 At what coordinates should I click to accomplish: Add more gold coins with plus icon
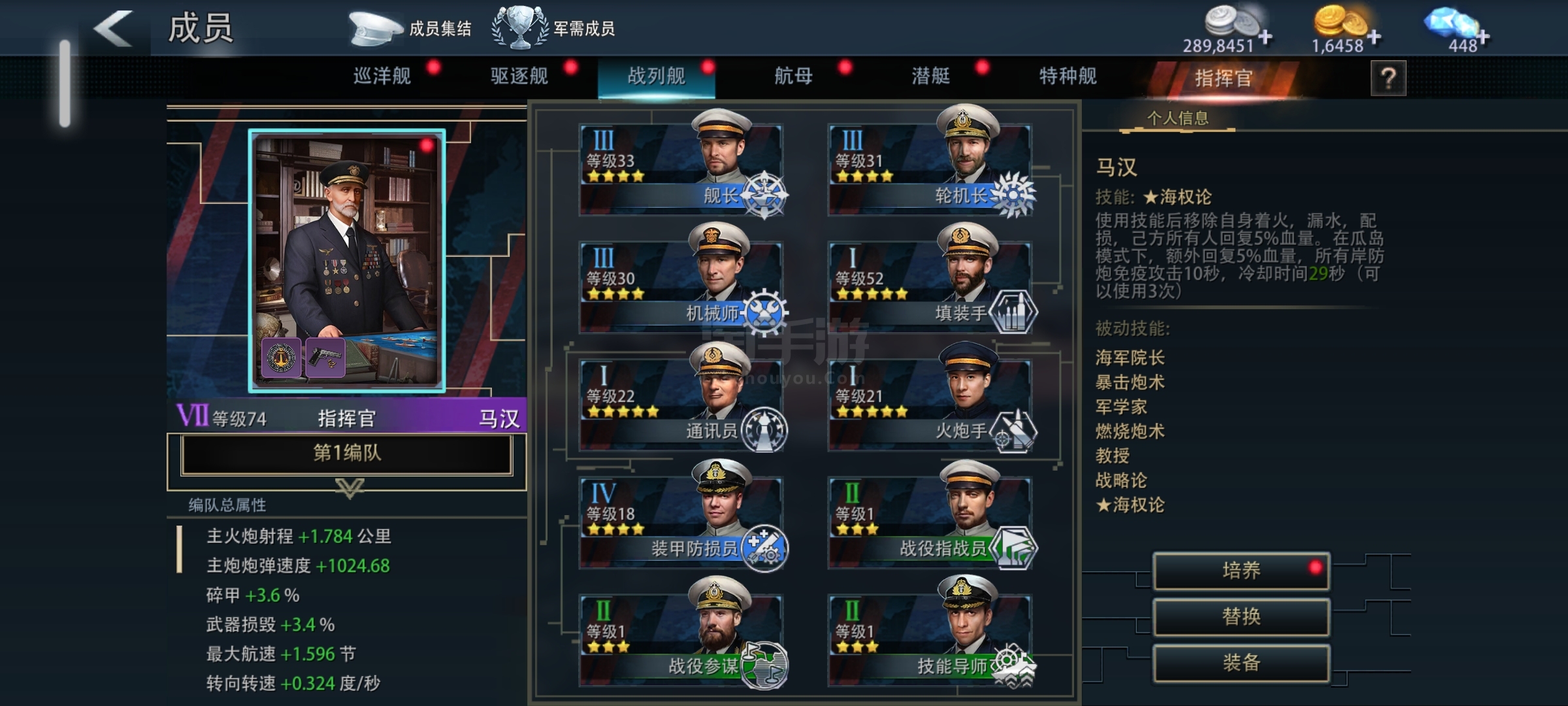[x=1374, y=37]
